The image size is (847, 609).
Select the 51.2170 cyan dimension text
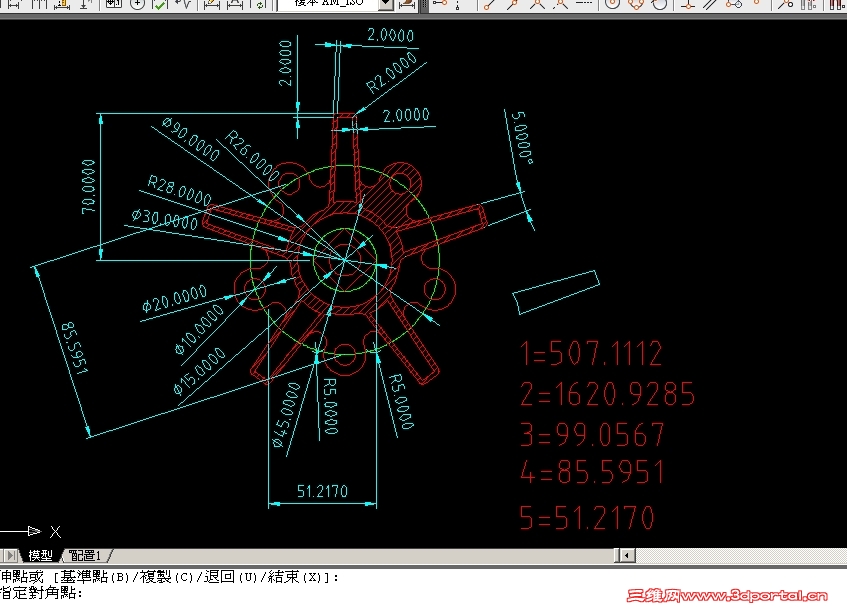pos(322,491)
